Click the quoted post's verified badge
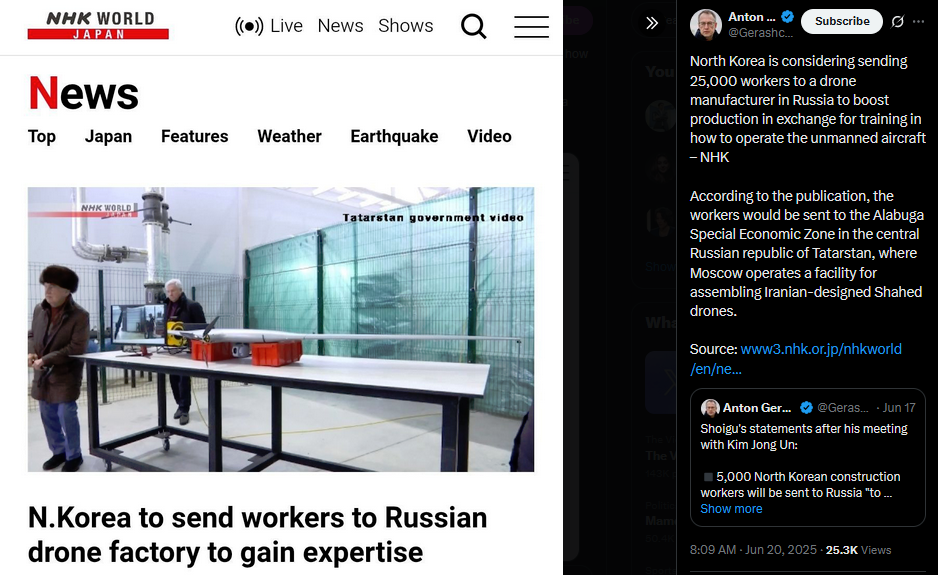Viewport: 938px width, 575px height. click(x=806, y=407)
